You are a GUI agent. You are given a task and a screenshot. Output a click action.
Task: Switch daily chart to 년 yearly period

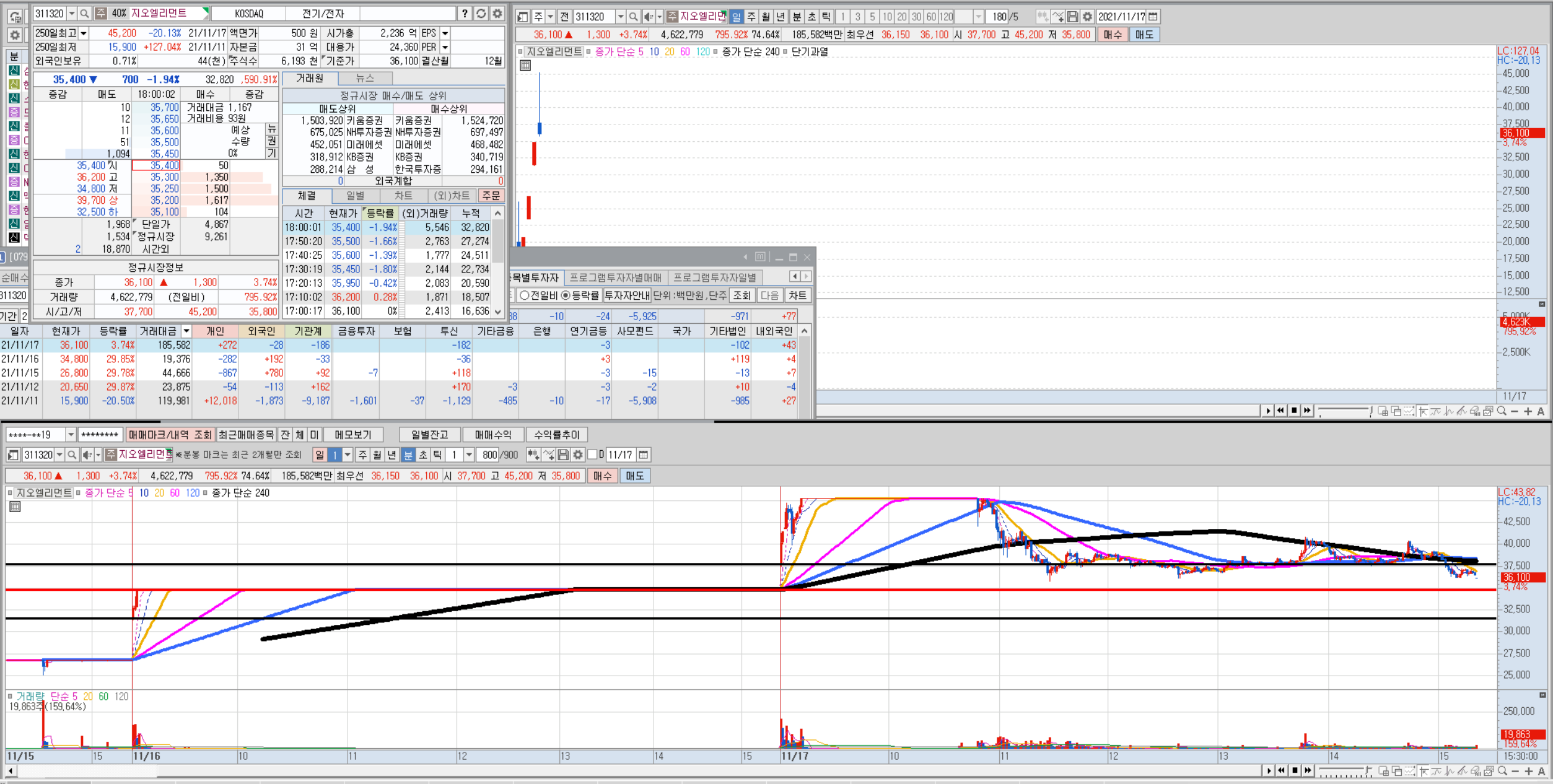781,17
